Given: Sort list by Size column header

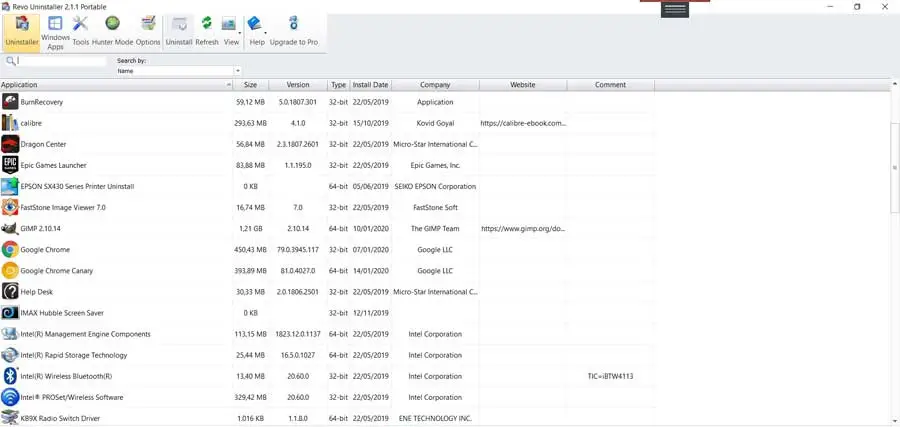Looking at the screenshot, I should [250, 85].
